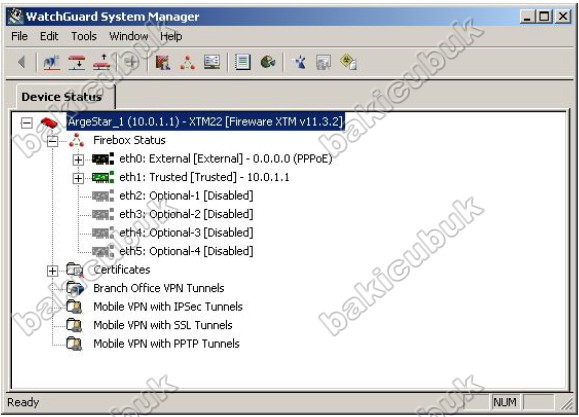Click the gray eth2 Optional-1 interface icon
The width and height of the screenshot is (579, 417).
(103, 196)
